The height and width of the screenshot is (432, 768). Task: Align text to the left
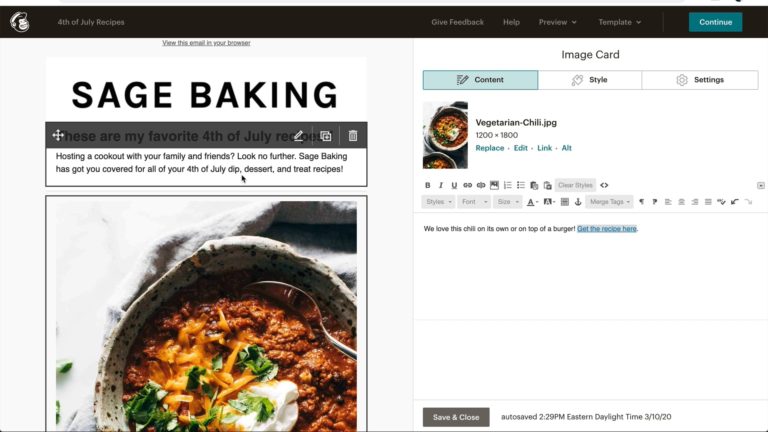click(668, 202)
